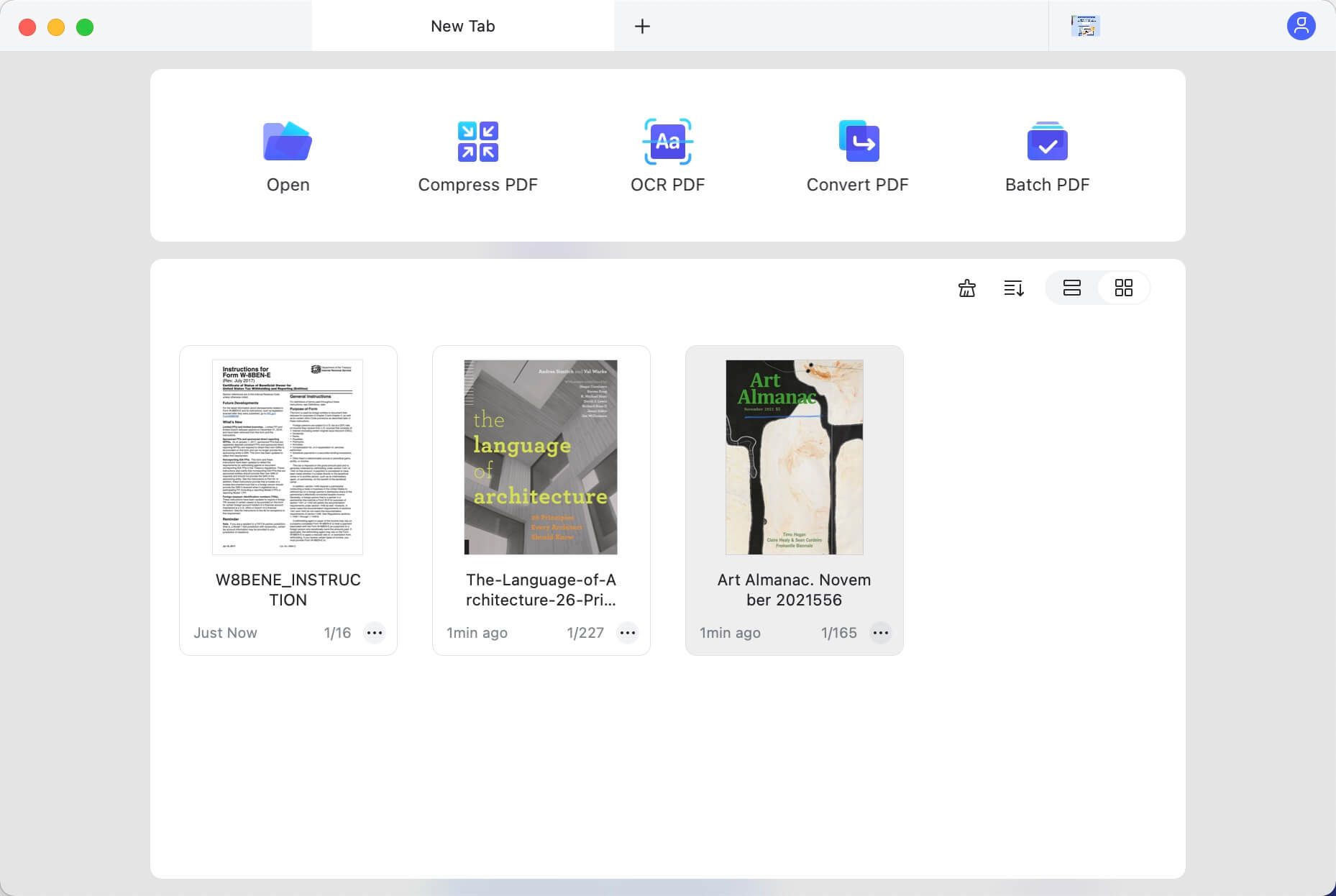Open more options for The-Language-of-Architecture file
This screenshot has width=1336, height=896.
[x=628, y=633]
